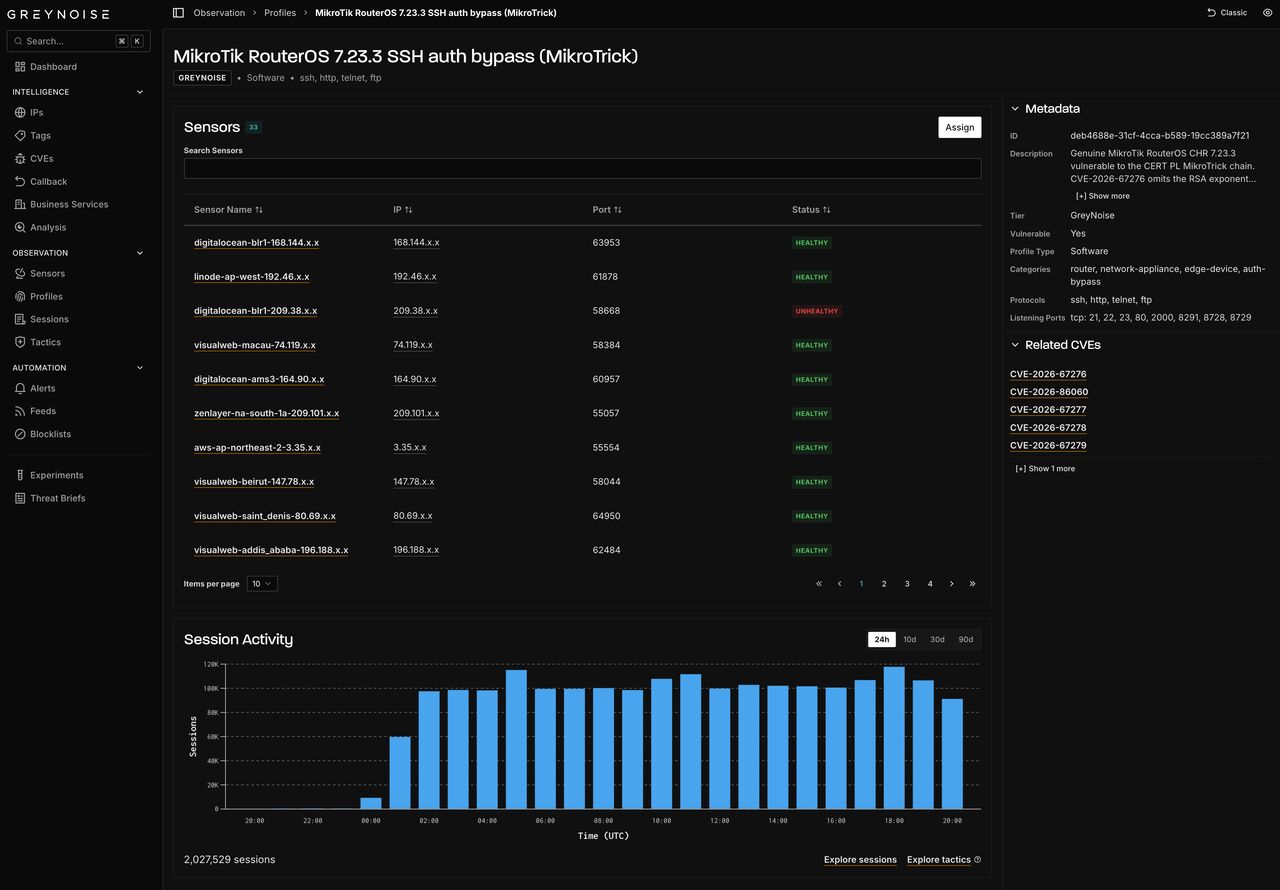Open the Blocklists sidebar icon
Screen dimensions: 1280x890
[x=20, y=434]
